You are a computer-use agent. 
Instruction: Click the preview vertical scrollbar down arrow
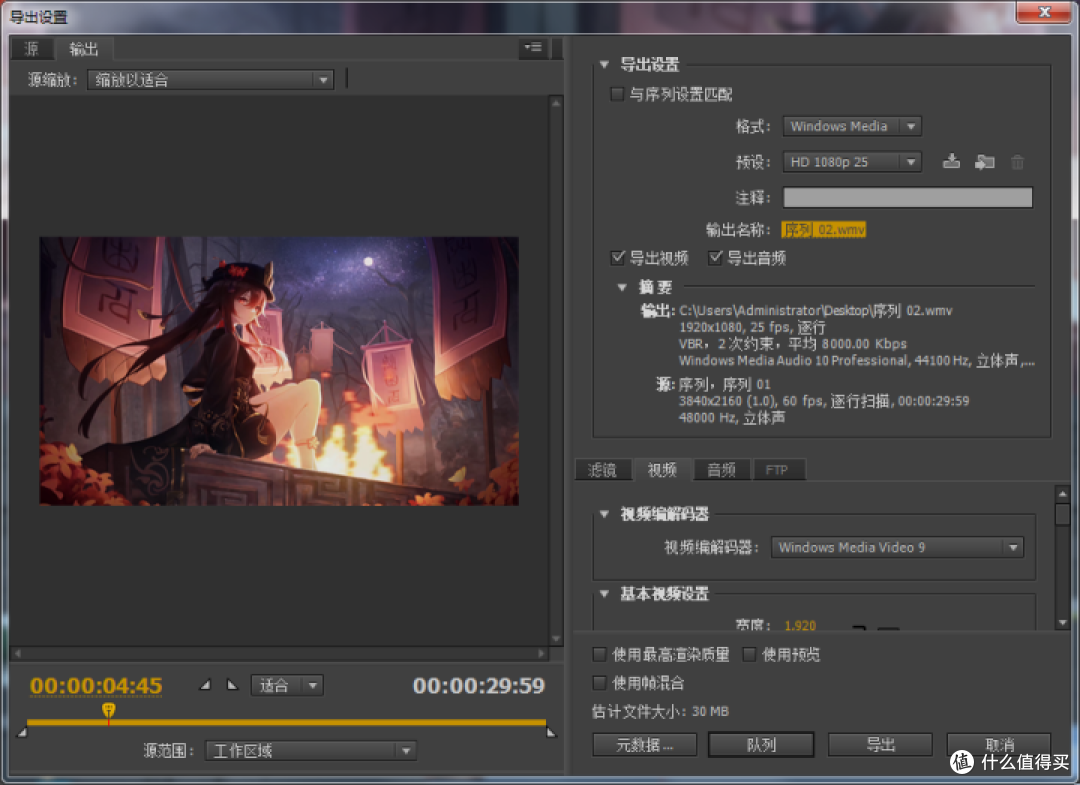[557, 638]
